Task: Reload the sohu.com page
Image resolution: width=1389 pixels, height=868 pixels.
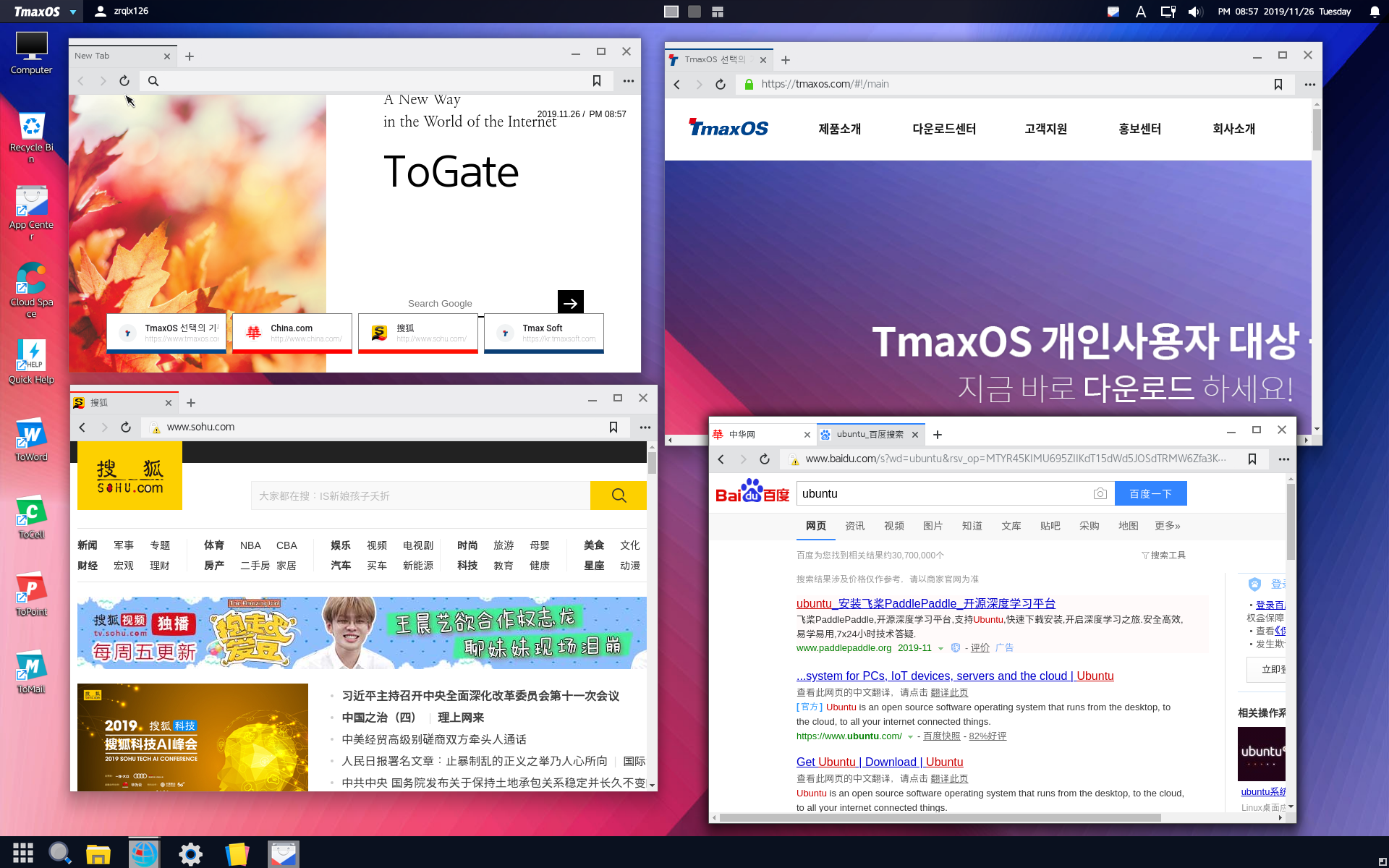Action: pos(126,427)
